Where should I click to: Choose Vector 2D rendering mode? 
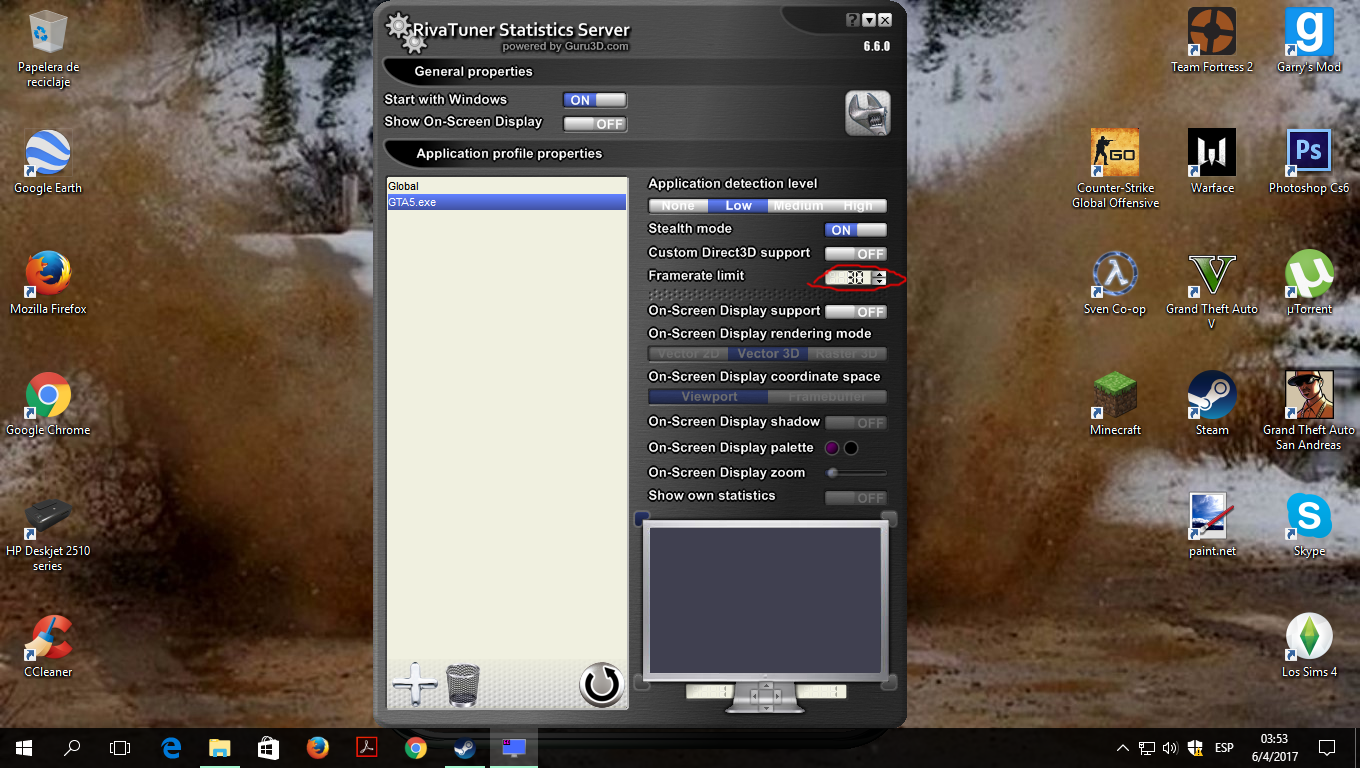click(x=688, y=354)
